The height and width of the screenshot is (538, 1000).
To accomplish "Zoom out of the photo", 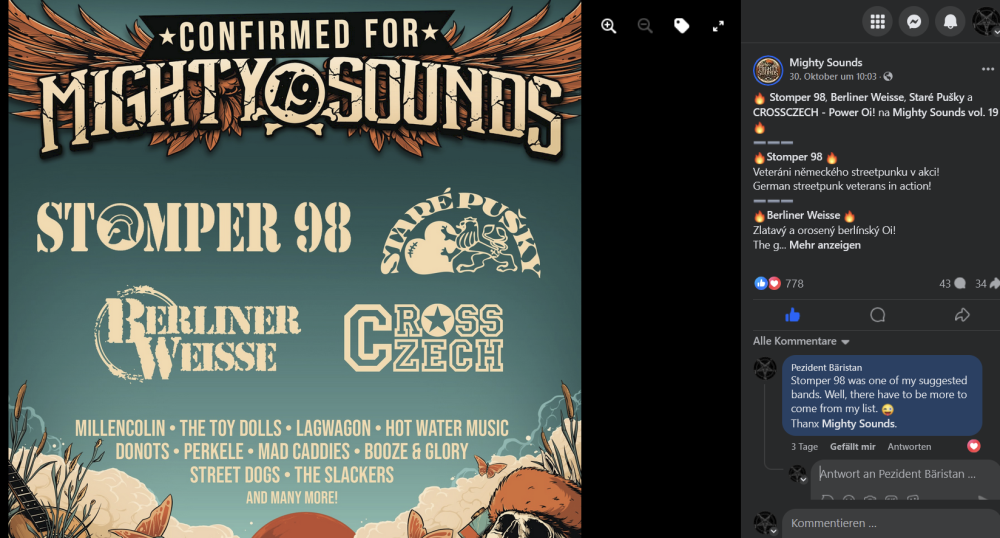I will point(645,27).
